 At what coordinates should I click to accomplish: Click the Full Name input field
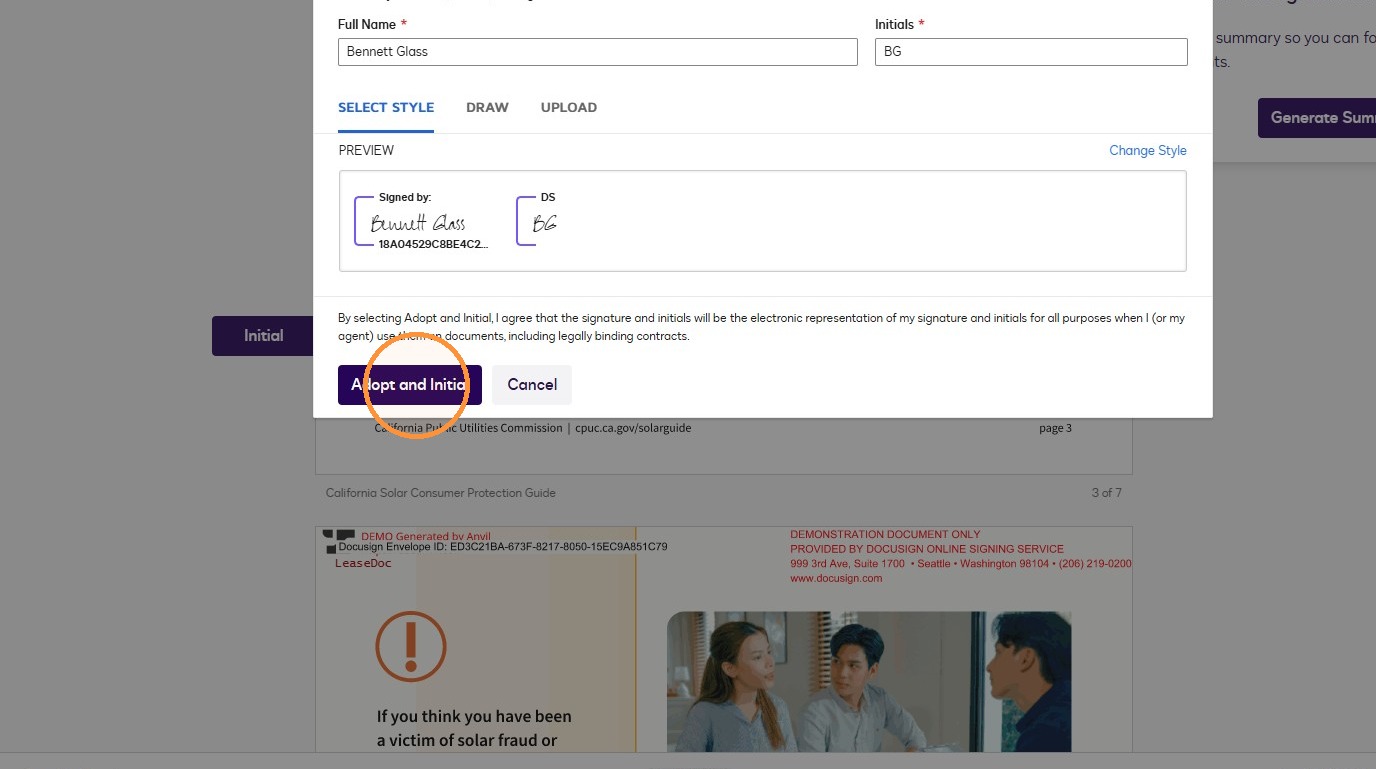click(x=597, y=52)
